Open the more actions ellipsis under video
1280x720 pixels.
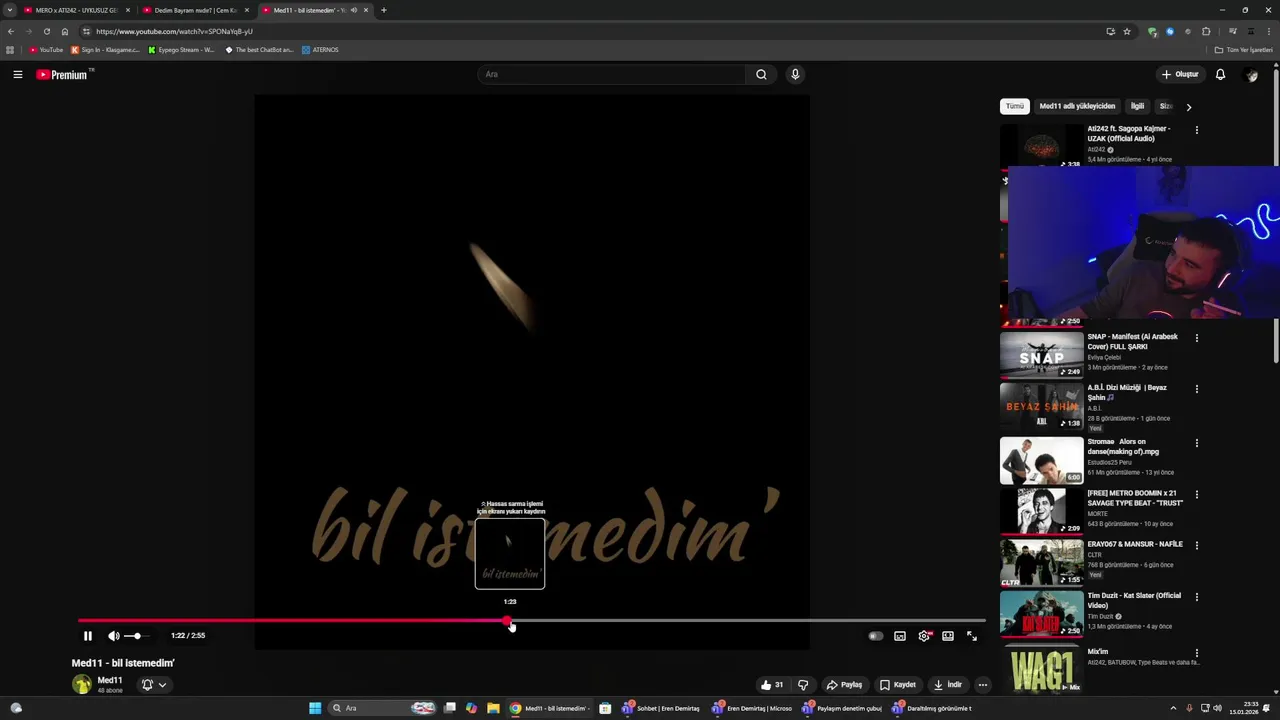pyautogui.click(x=983, y=685)
